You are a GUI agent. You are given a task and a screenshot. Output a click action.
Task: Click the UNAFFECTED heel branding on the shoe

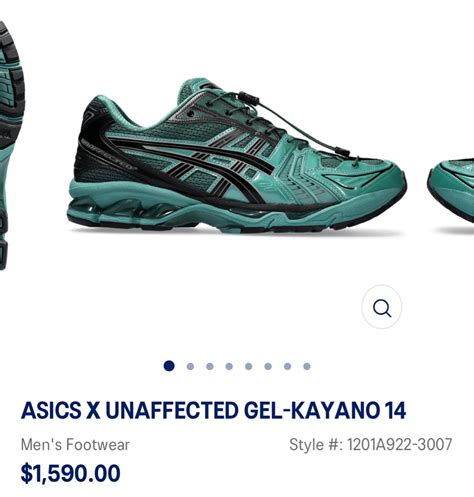[108, 155]
